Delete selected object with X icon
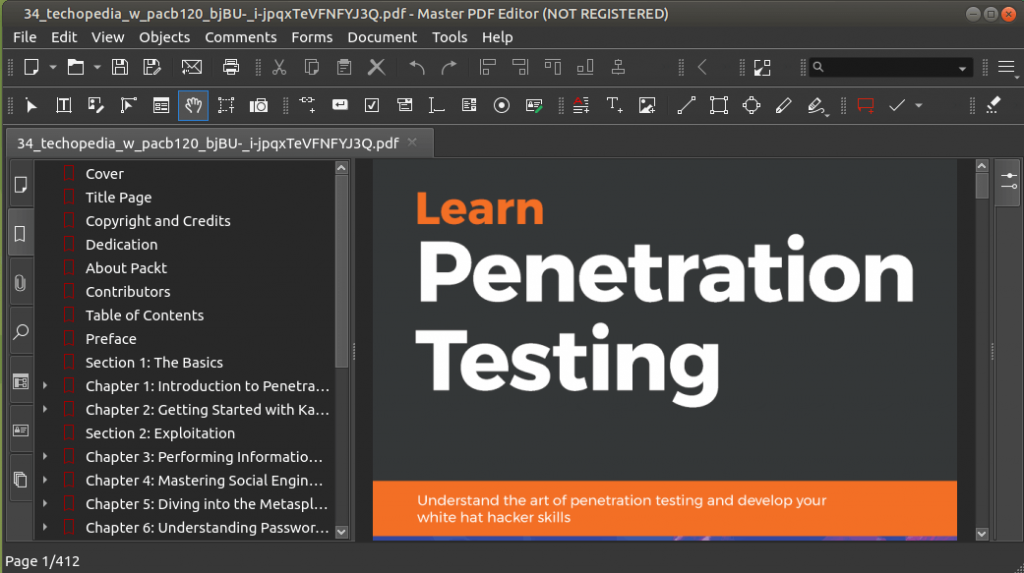Image resolution: width=1024 pixels, height=573 pixels. (x=376, y=67)
